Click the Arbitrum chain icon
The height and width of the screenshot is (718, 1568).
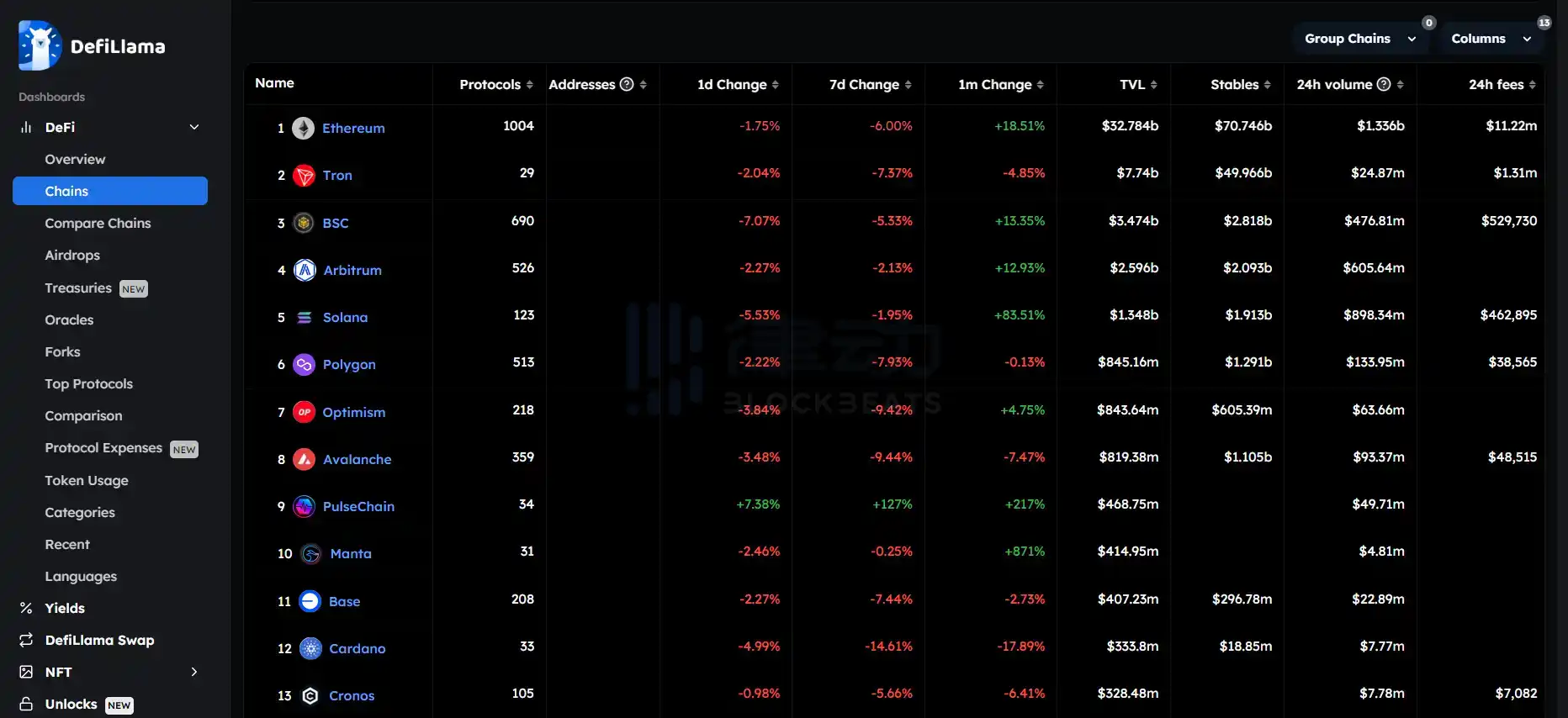click(305, 270)
